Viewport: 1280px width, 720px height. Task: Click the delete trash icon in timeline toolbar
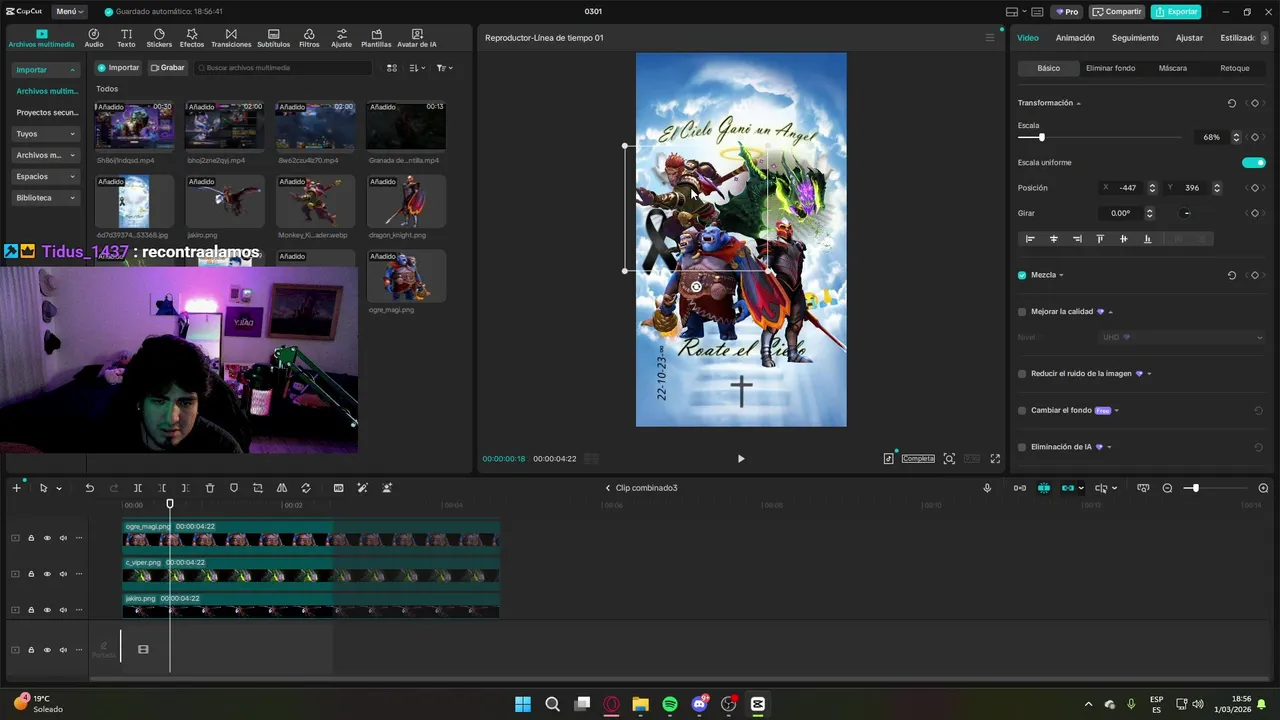pyautogui.click(x=210, y=488)
